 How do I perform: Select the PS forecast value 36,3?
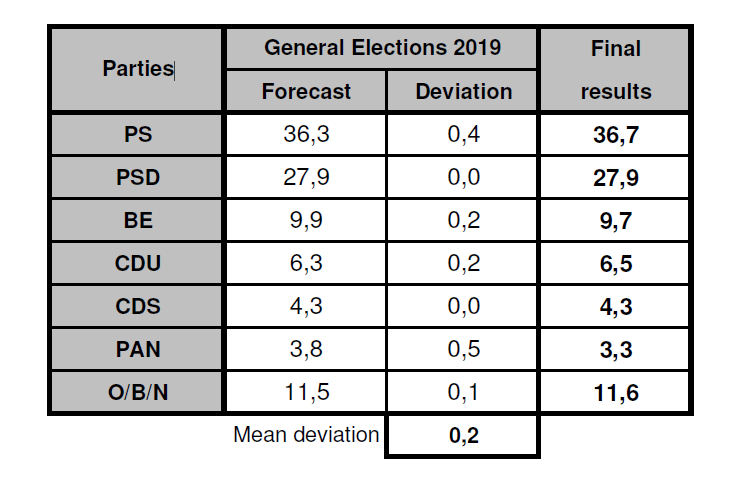[x=306, y=134]
